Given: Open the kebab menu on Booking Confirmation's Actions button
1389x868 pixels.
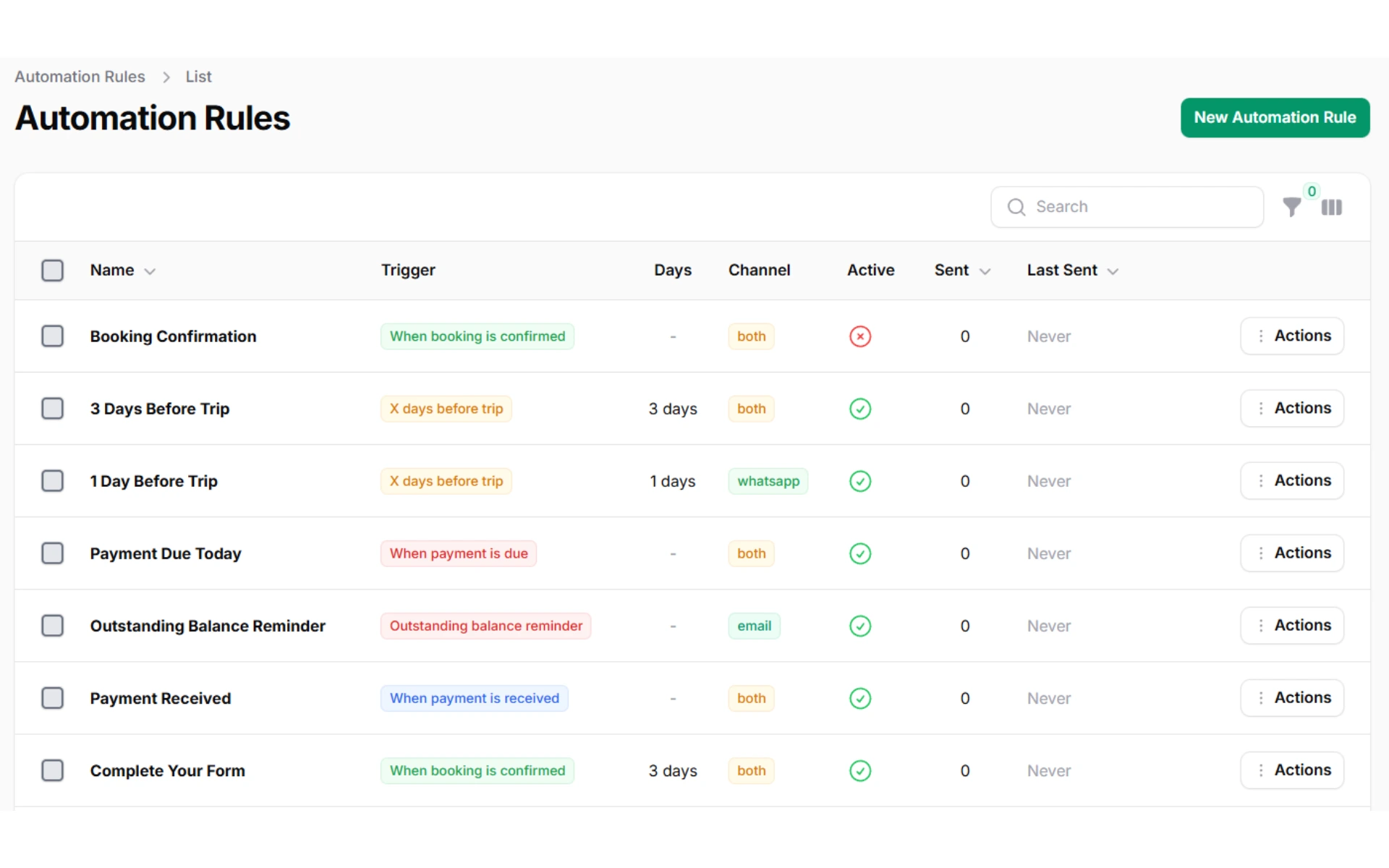Looking at the screenshot, I should coord(1260,336).
